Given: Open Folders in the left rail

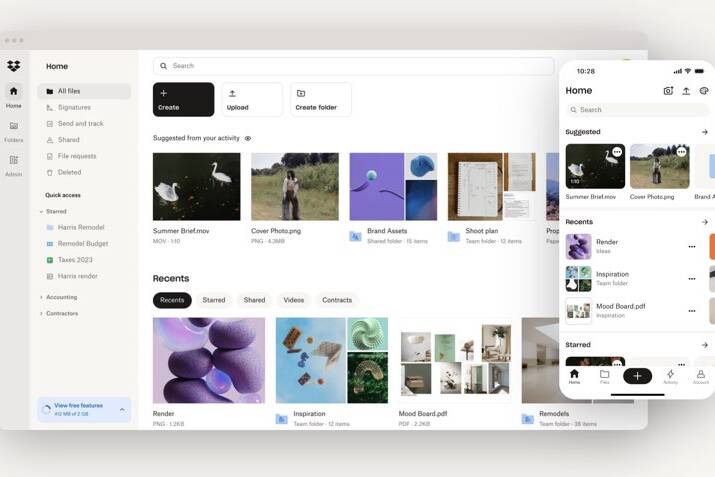Looking at the screenshot, I should pos(14,131).
